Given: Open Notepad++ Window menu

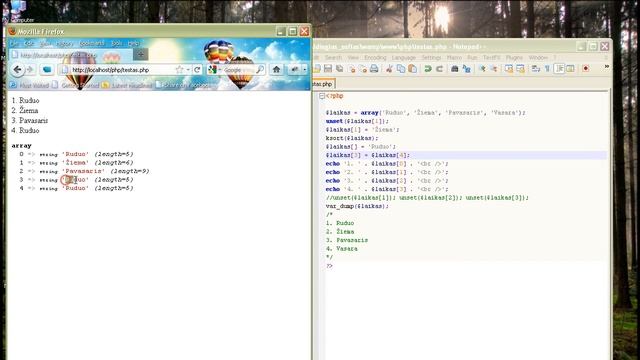Looking at the screenshot, I should 538,58.
